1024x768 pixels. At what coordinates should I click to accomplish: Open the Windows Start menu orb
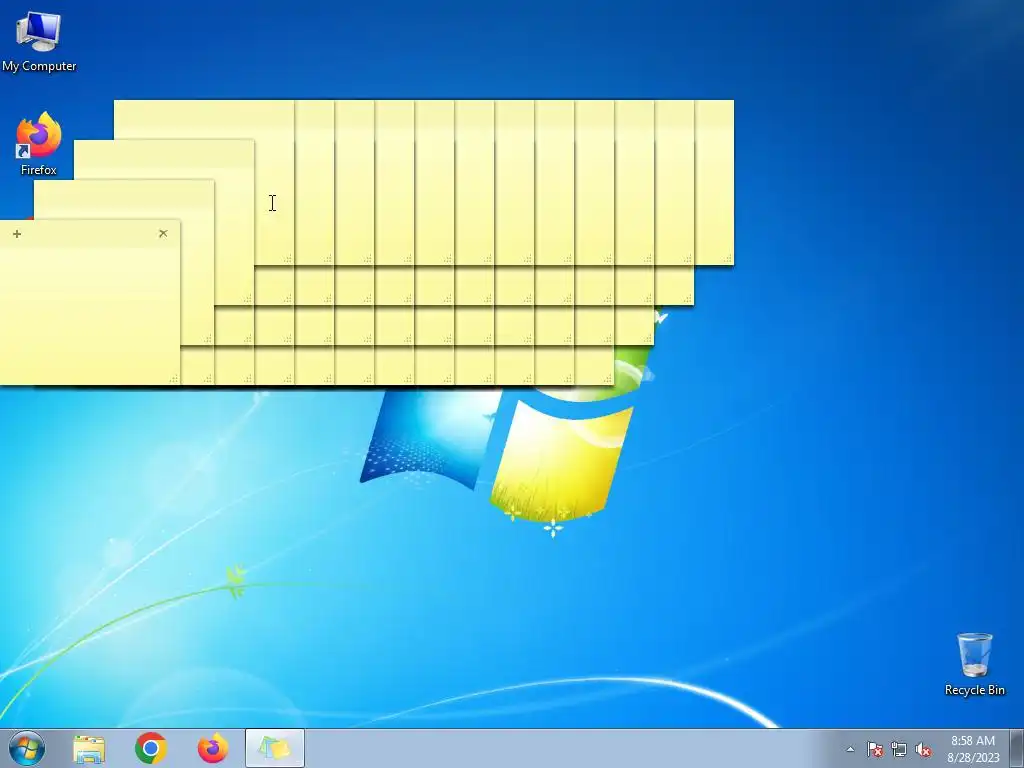[x=27, y=748]
